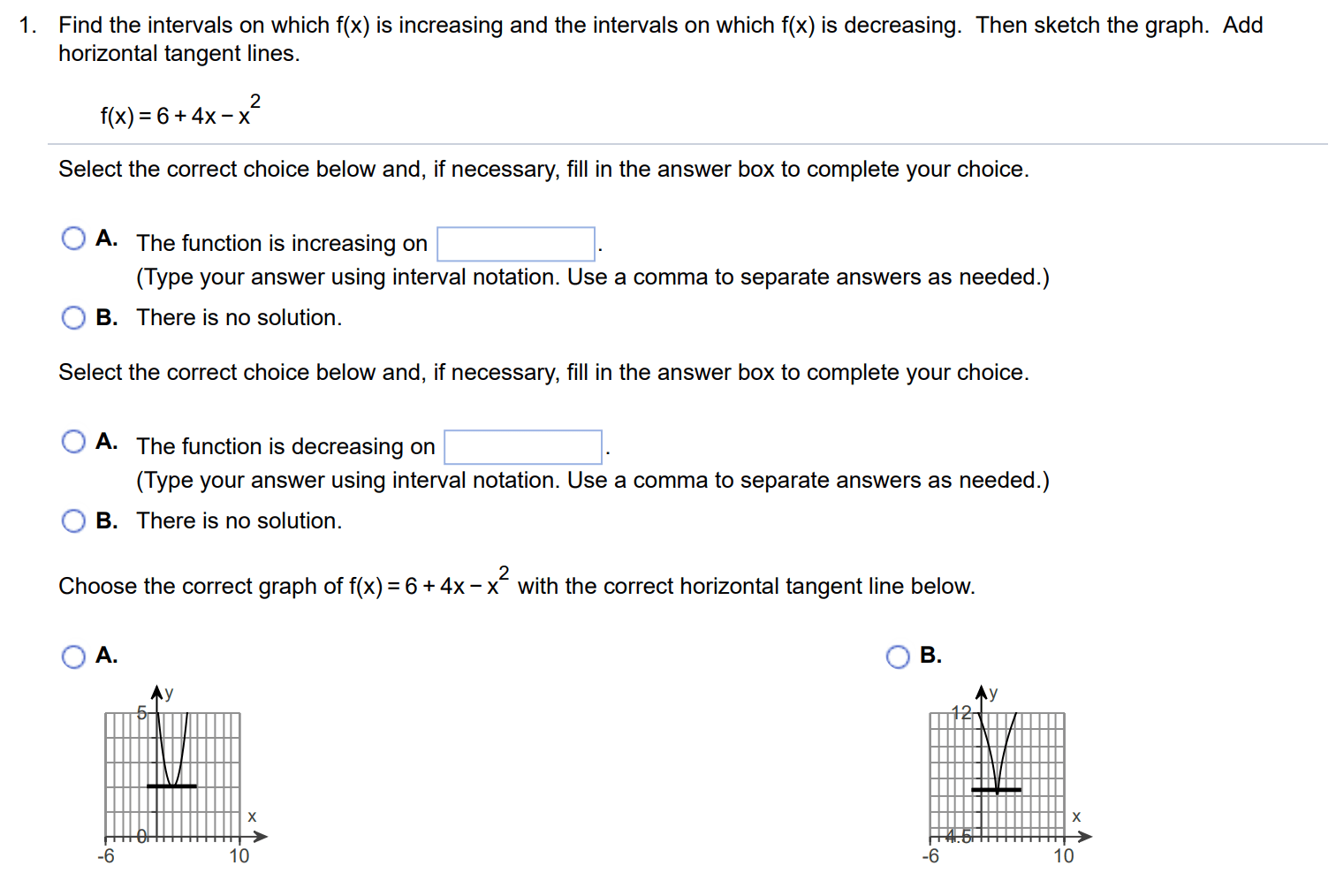Choose 'There is no solution' for increasing question

point(73,318)
